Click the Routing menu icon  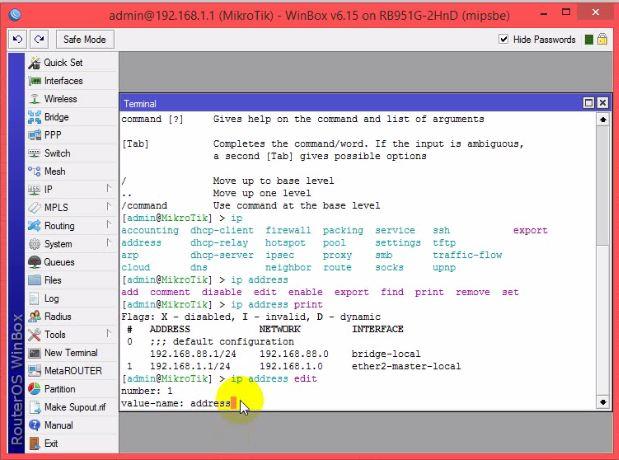pos(34,226)
